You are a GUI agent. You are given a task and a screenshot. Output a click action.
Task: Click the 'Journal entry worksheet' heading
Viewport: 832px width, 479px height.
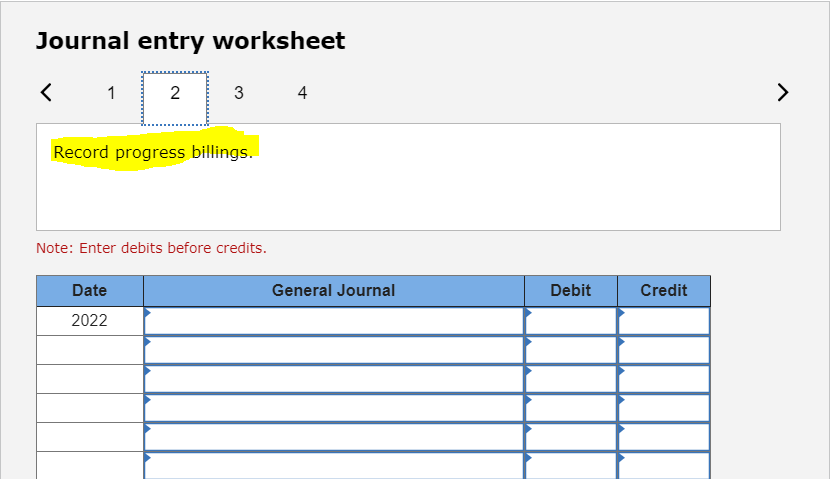pyautogui.click(x=190, y=41)
